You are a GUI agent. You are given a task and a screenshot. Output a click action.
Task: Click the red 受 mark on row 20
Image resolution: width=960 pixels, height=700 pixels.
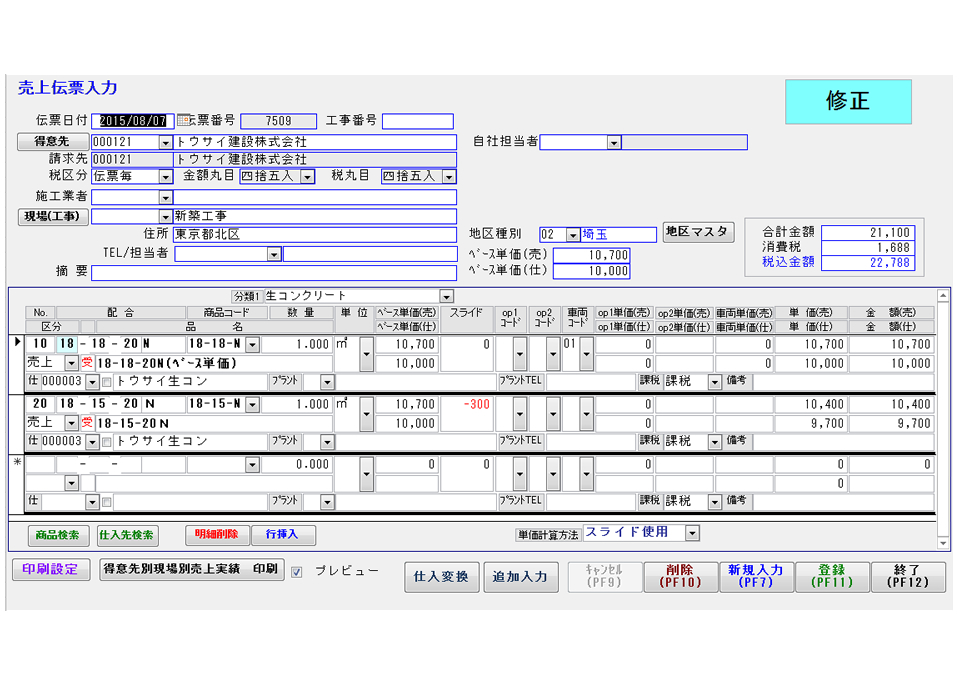(x=86, y=423)
